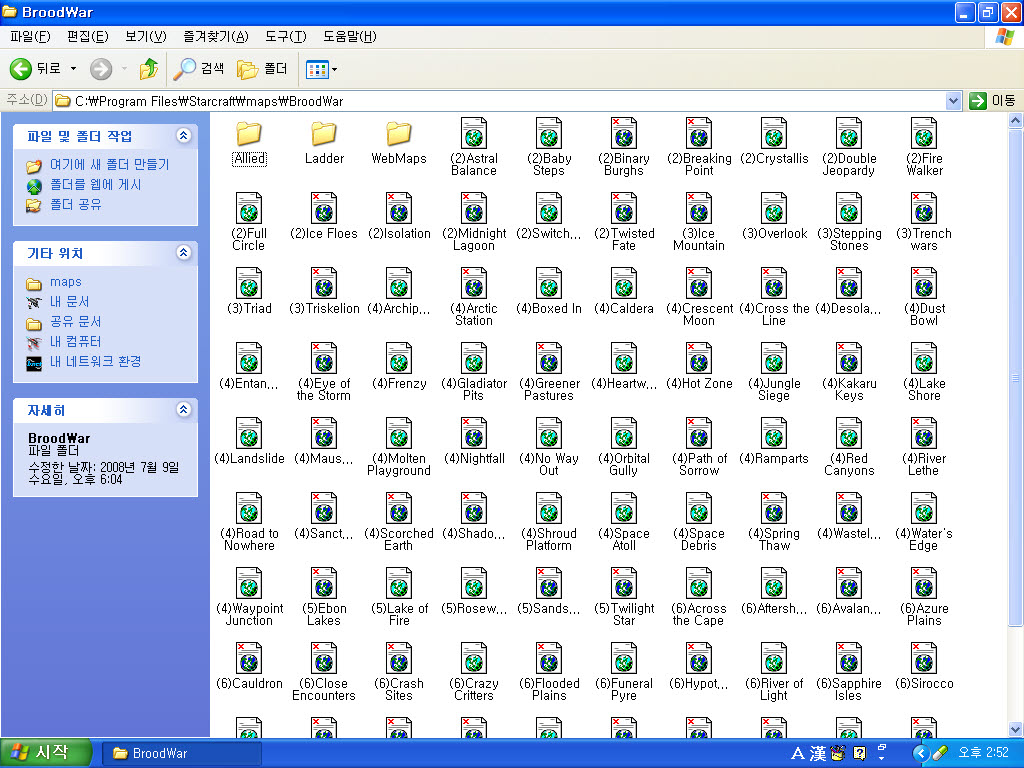Click (4)Road to Nowhere map file
This screenshot has width=1024, height=768.
coord(249,523)
